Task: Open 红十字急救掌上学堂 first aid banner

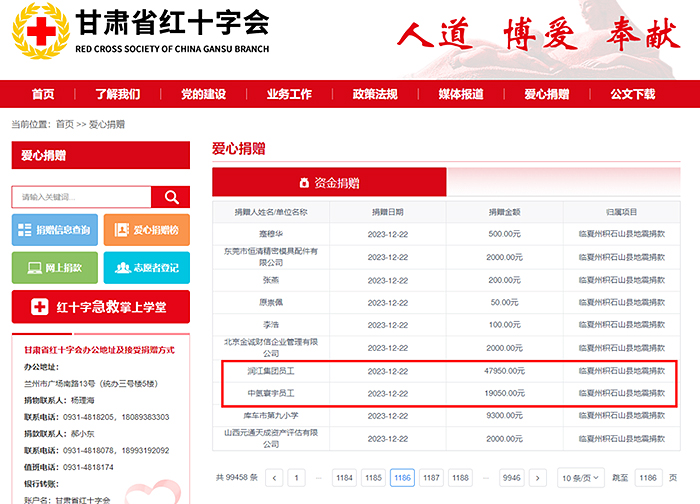Action: (x=100, y=306)
